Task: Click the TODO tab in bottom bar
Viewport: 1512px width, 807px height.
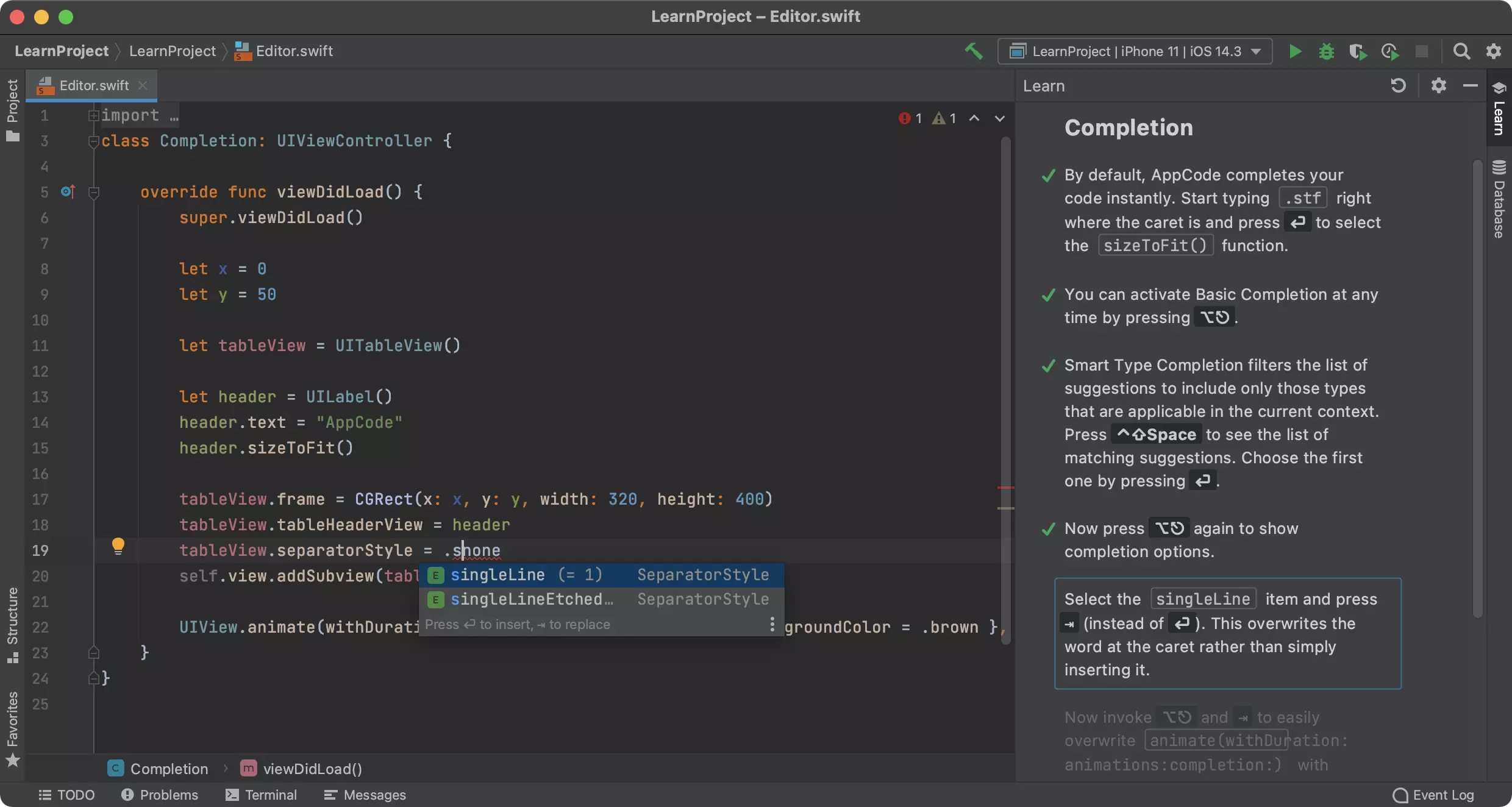Action: coord(76,794)
